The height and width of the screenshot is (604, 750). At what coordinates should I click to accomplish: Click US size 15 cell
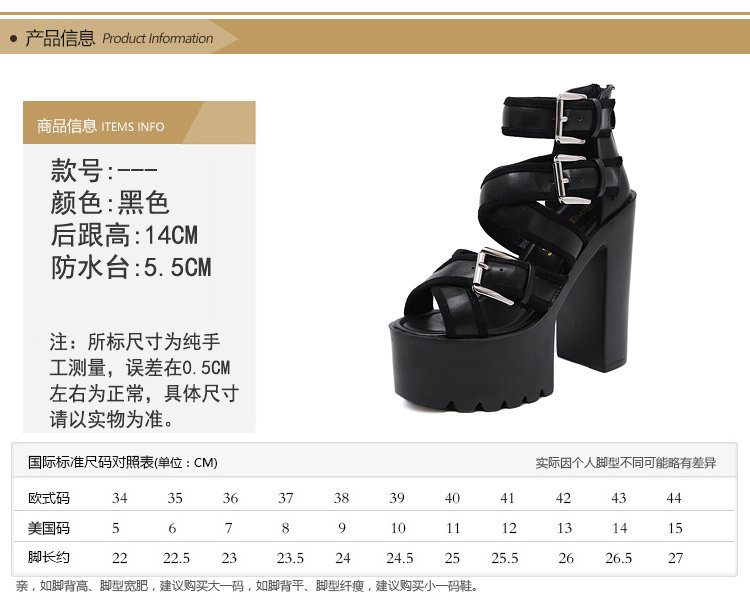click(x=675, y=528)
